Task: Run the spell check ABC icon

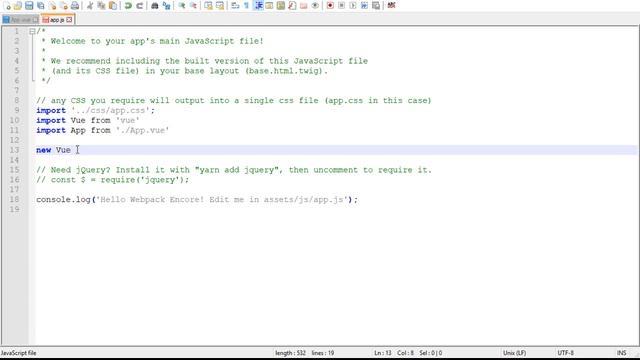Action: click(391, 5)
